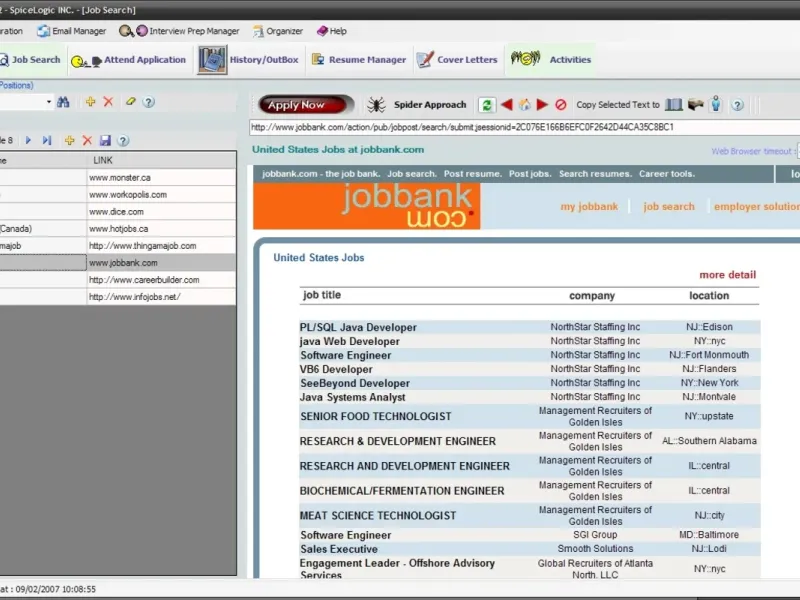This screenshot has width=800, height=600.
Task: Go to the browser home page icon
Action: pyautogui.click(x=524, y=105)
